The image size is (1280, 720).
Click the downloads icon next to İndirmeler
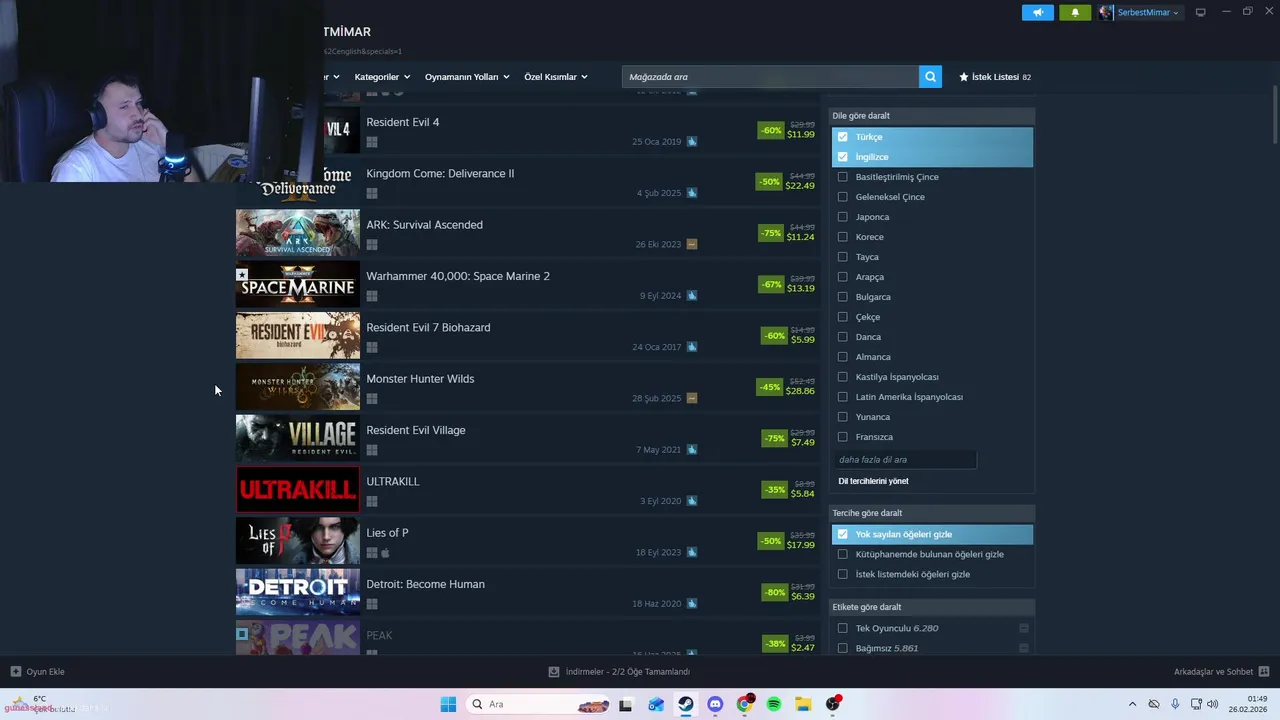554,672
